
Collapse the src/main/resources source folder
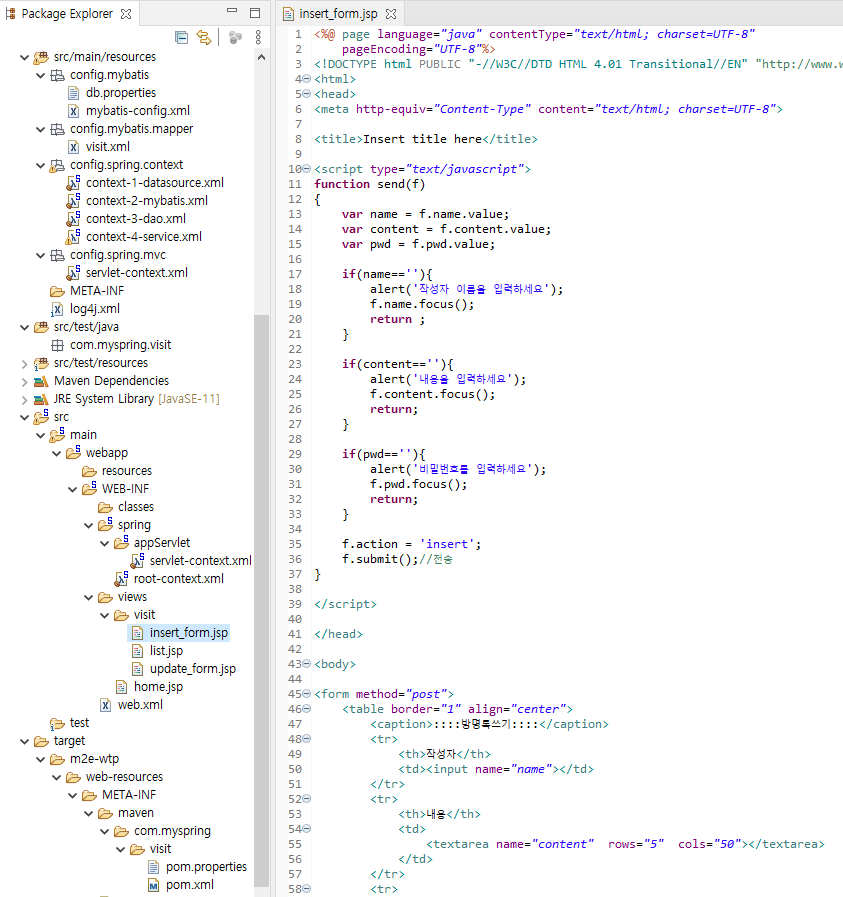click(x=25, y=57)
